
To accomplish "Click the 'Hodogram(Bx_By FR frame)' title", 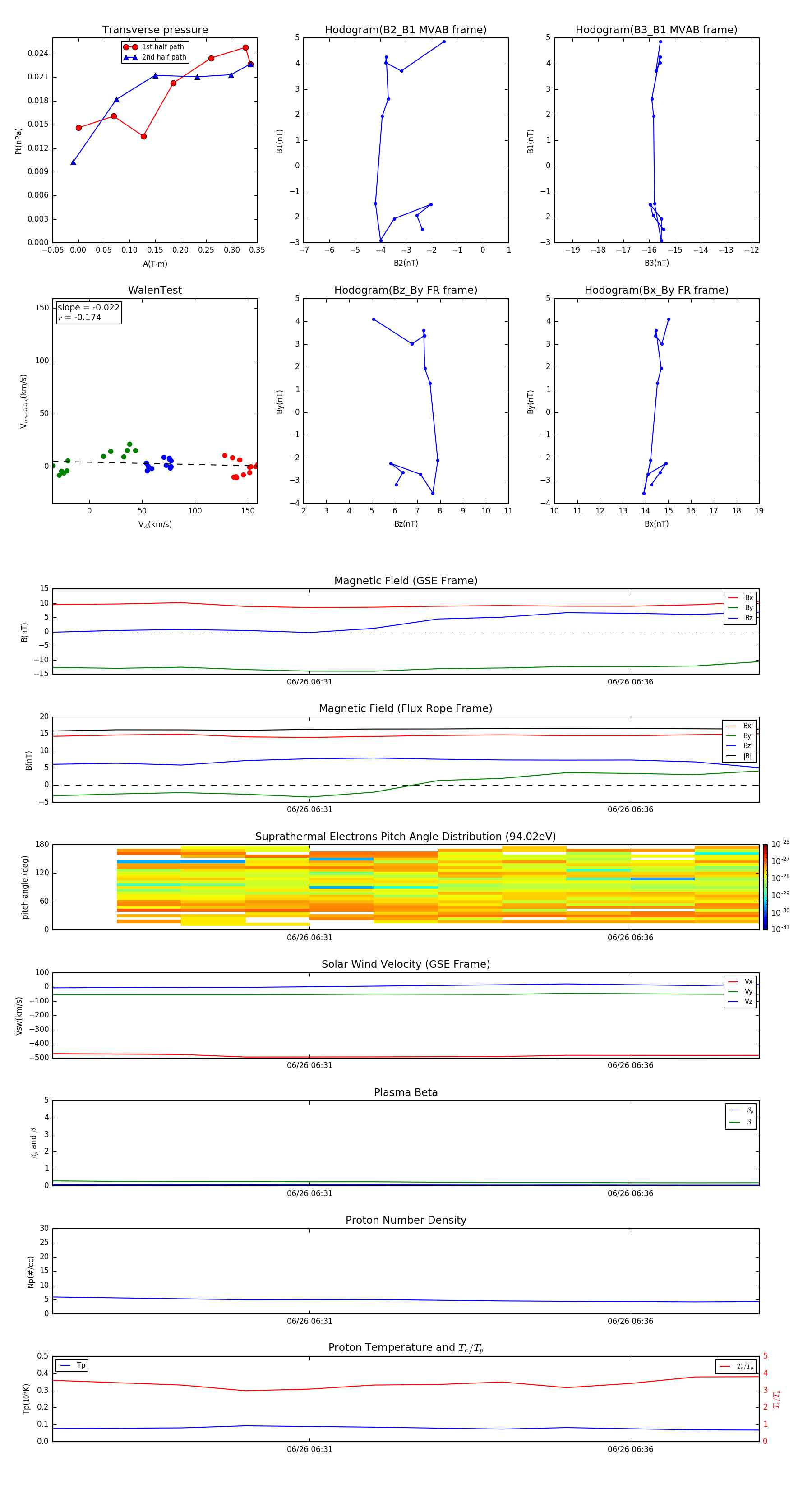I will [x=656, y=290].
